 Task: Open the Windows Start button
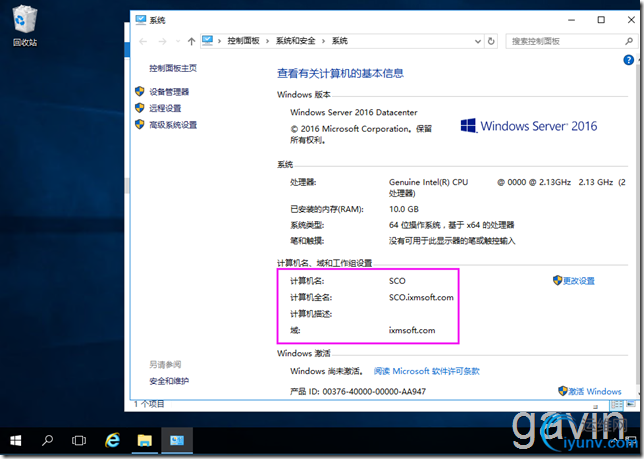coord(16,441)
